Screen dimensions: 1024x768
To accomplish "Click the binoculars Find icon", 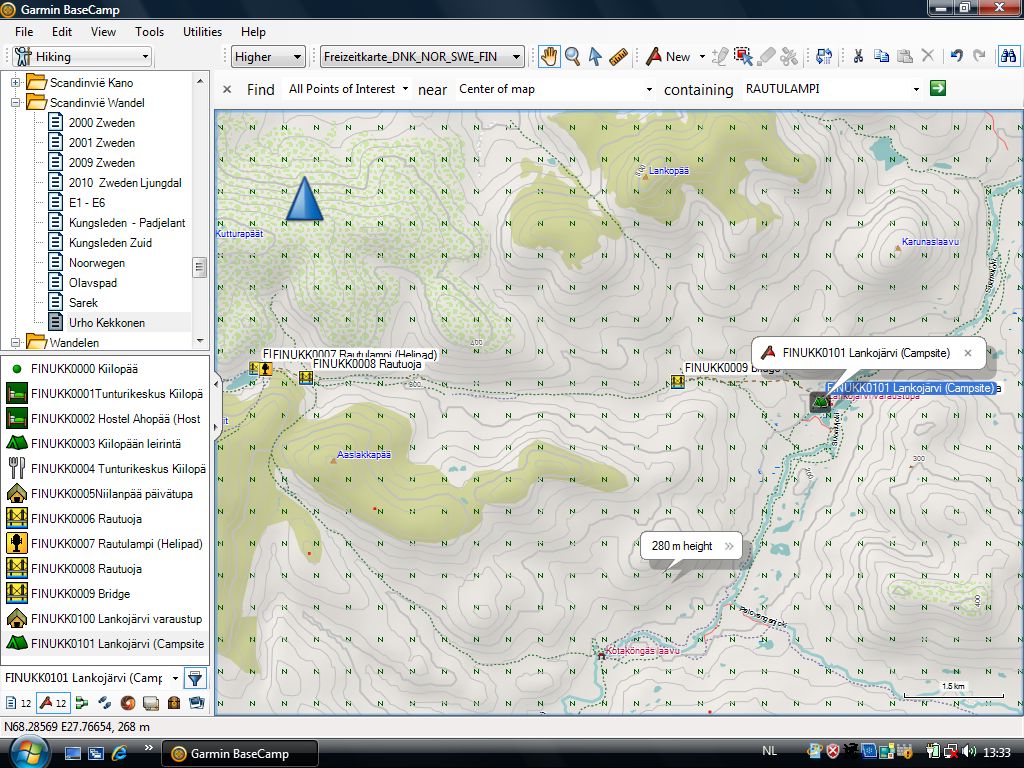I will pyautogui.click(x=1007, y=57).
